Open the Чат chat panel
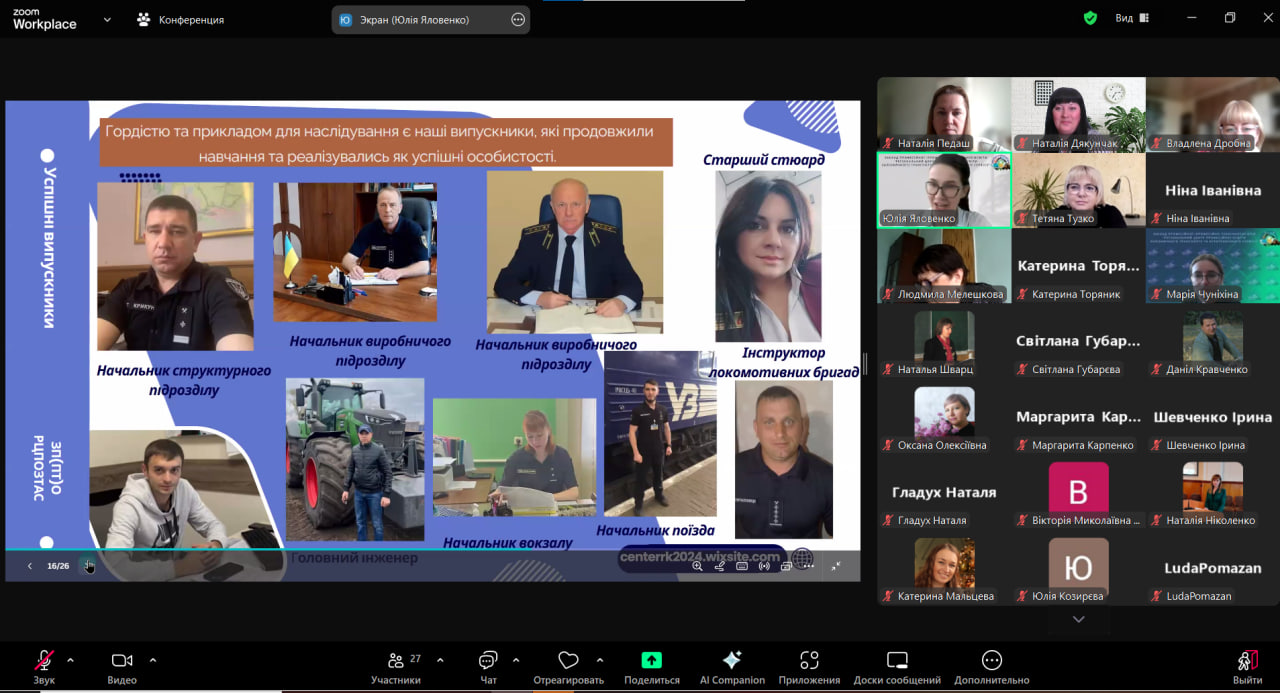The height and width of the screenshot is (693, 1280). point(488,667)
